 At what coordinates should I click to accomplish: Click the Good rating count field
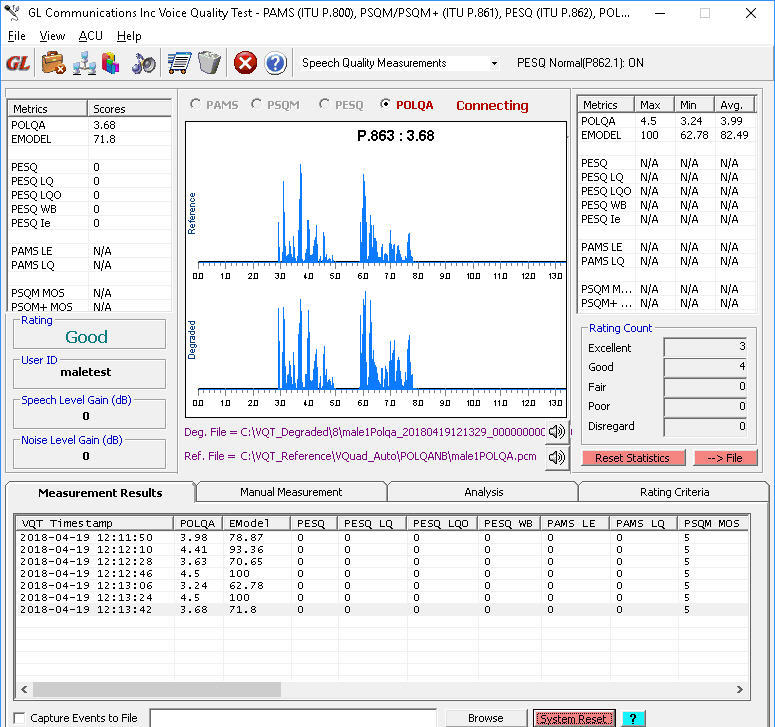coord(705,367)
